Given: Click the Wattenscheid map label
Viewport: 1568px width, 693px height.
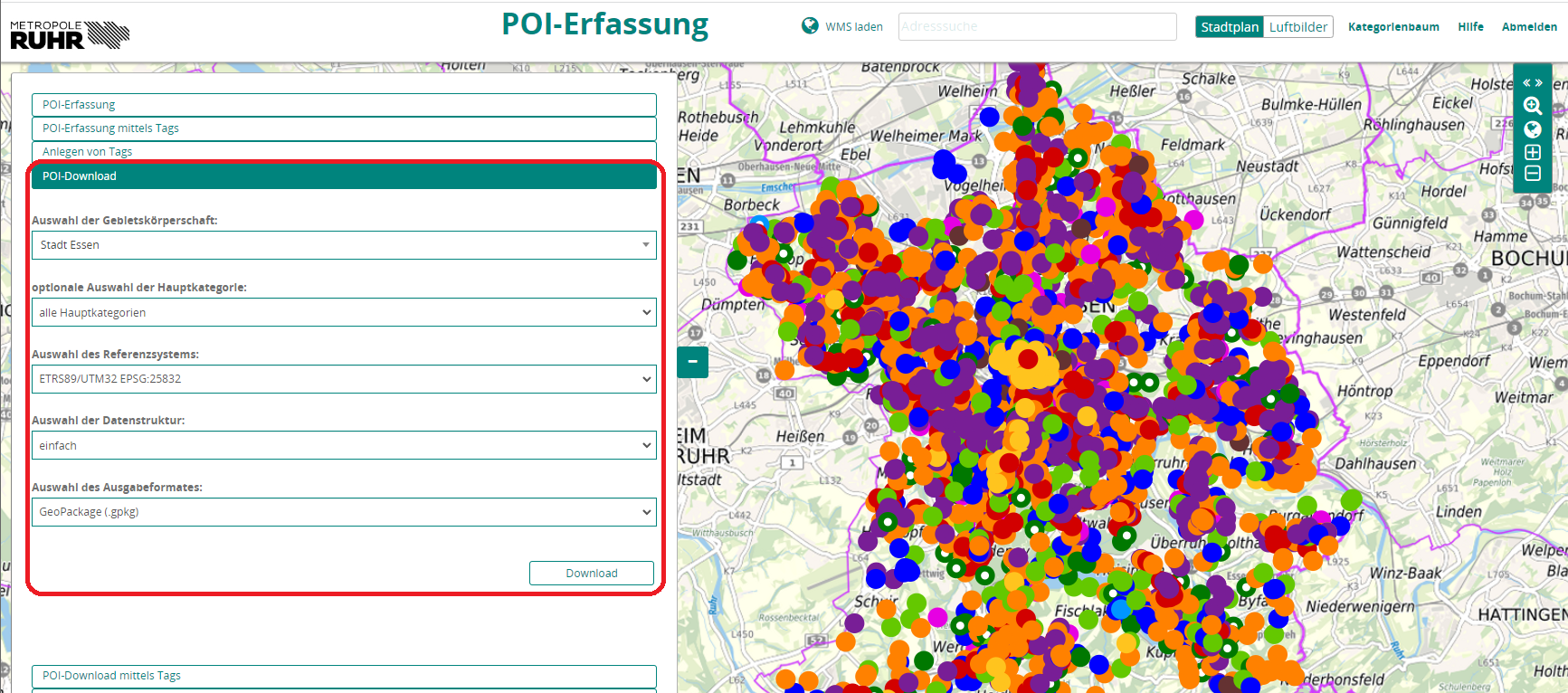Looking at the screenshot, I should (x=1383, y=252).
